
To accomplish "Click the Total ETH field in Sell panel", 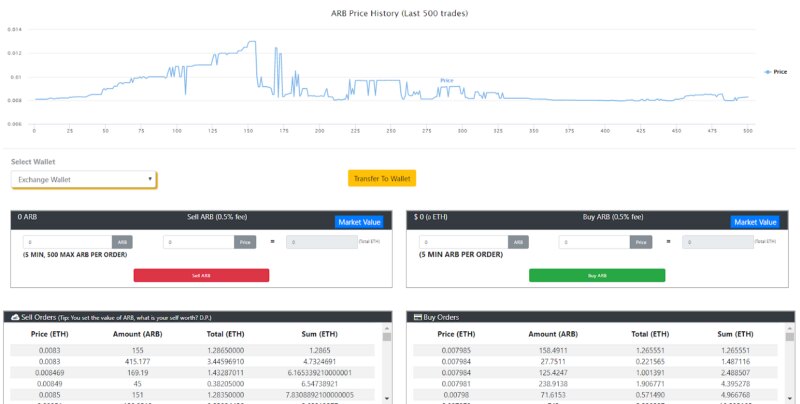I will point(320,242).
